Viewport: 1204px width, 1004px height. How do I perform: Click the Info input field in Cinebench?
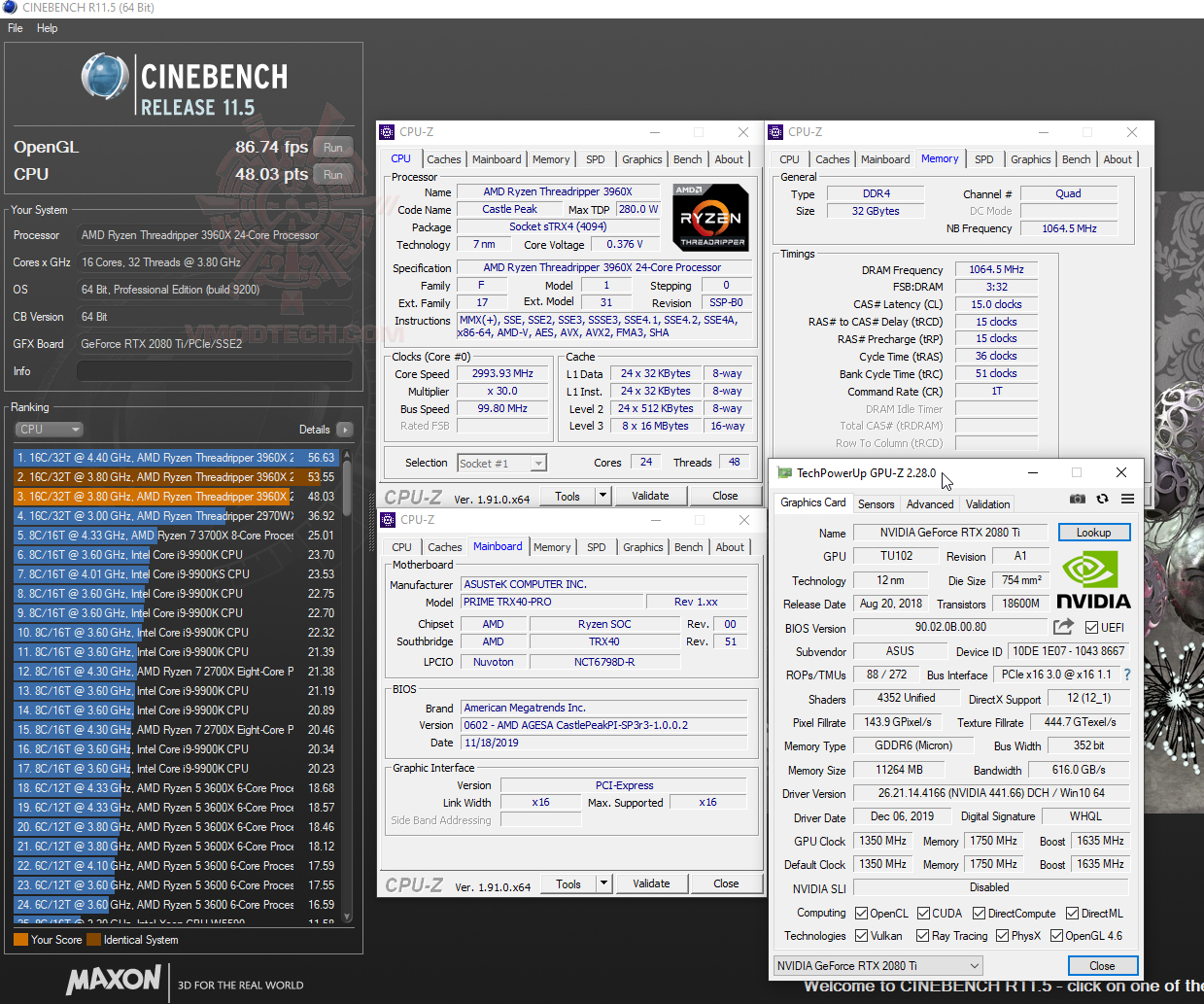(x=214, y=371)
